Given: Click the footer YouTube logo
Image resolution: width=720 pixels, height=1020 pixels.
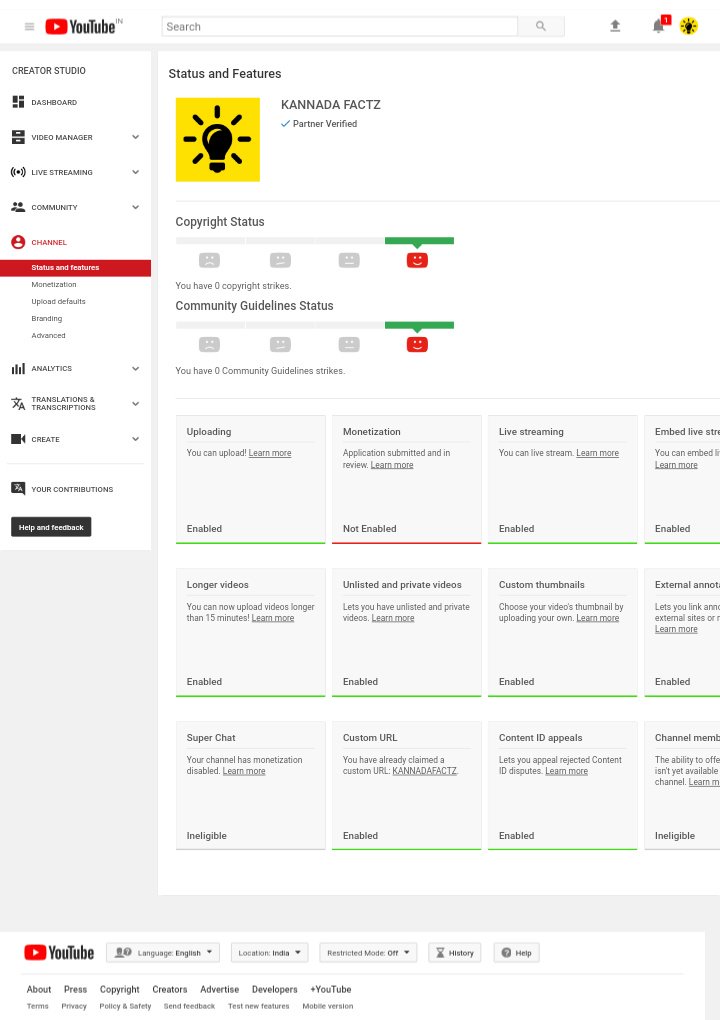Looking at the screenshot, I should tap(59, 952).
